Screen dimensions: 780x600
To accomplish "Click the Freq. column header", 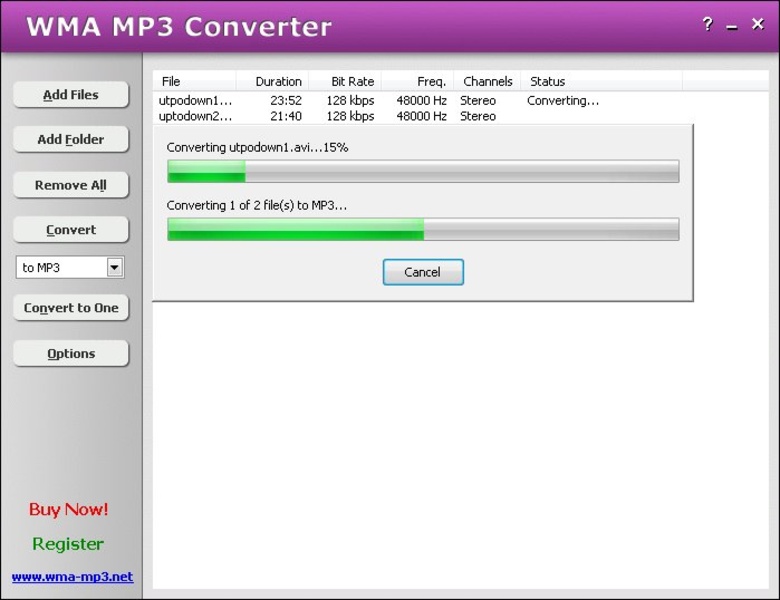I will click(417, 81).
